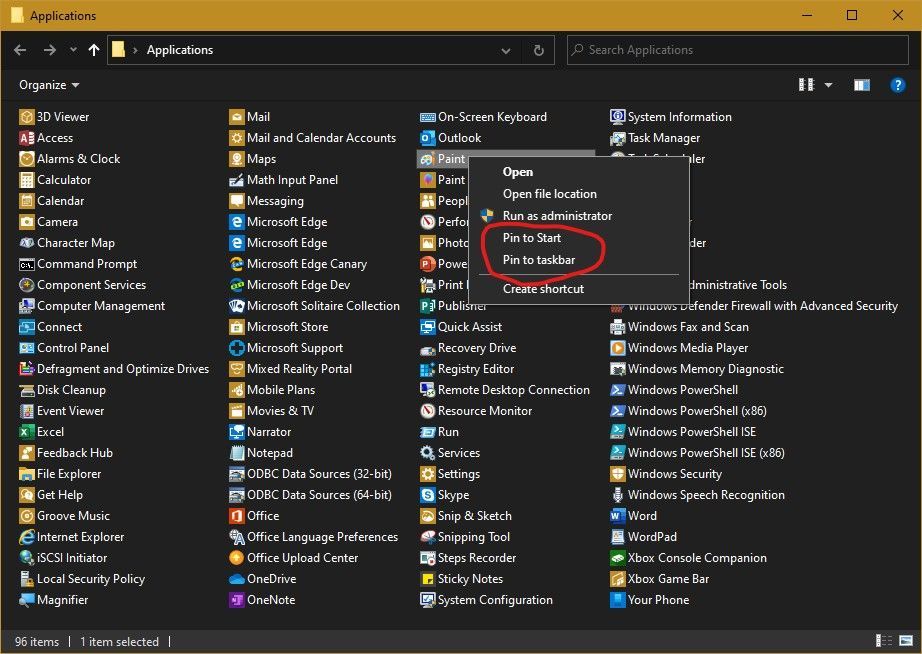Select the Magnifier icon

[26, 600]
